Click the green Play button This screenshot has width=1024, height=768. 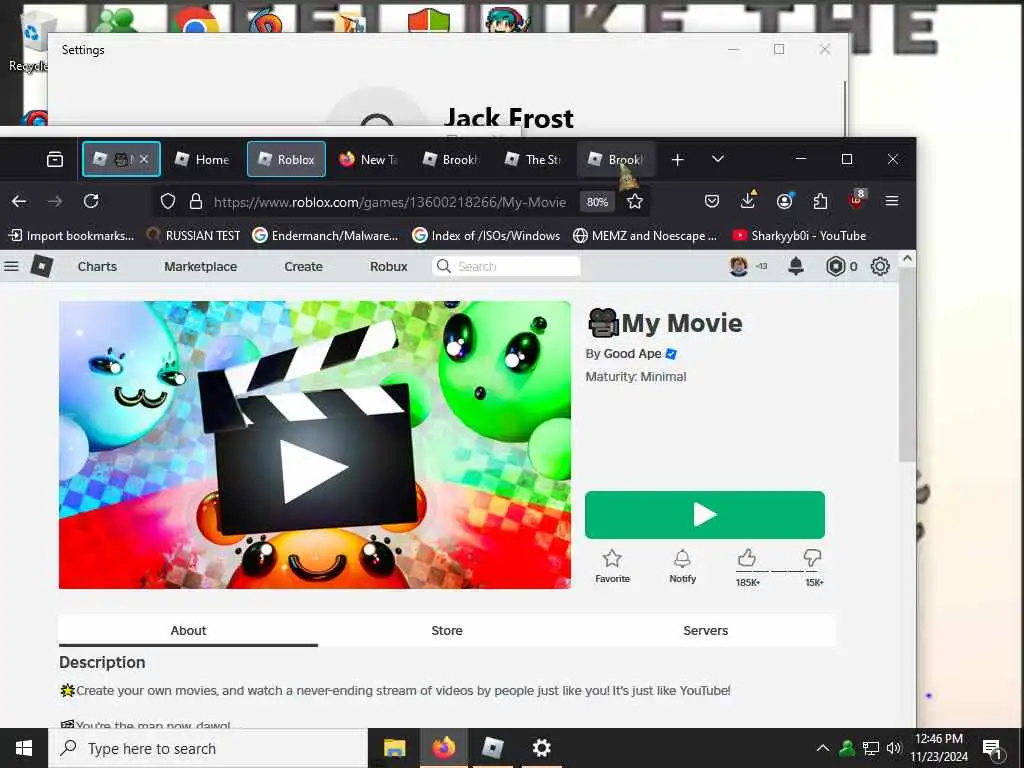click(705, 515)
